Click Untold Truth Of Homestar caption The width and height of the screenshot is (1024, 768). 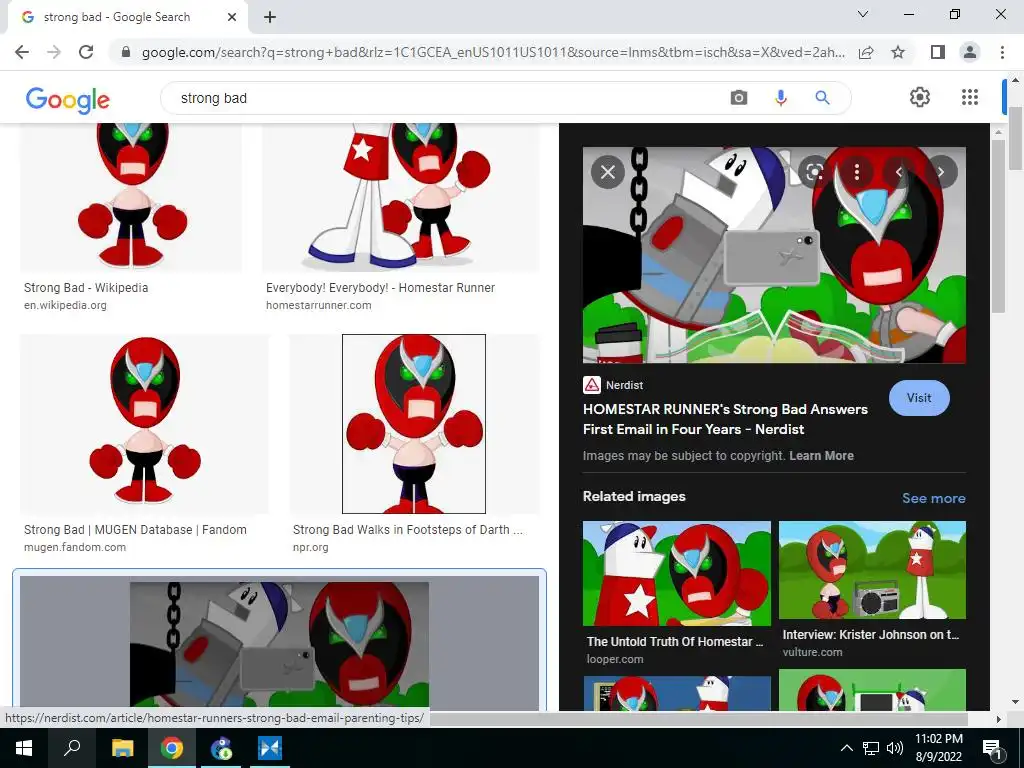(x=675, y=642)
